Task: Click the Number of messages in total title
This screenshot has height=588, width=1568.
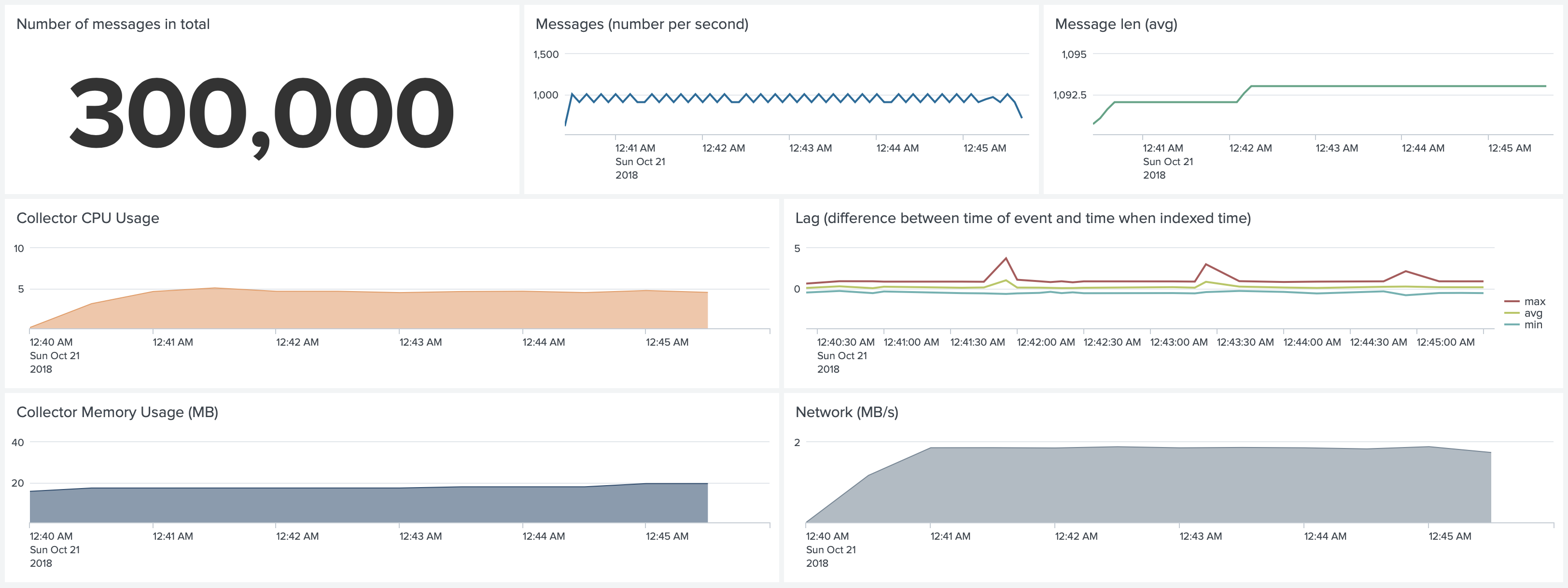Action: click(112, 24)
